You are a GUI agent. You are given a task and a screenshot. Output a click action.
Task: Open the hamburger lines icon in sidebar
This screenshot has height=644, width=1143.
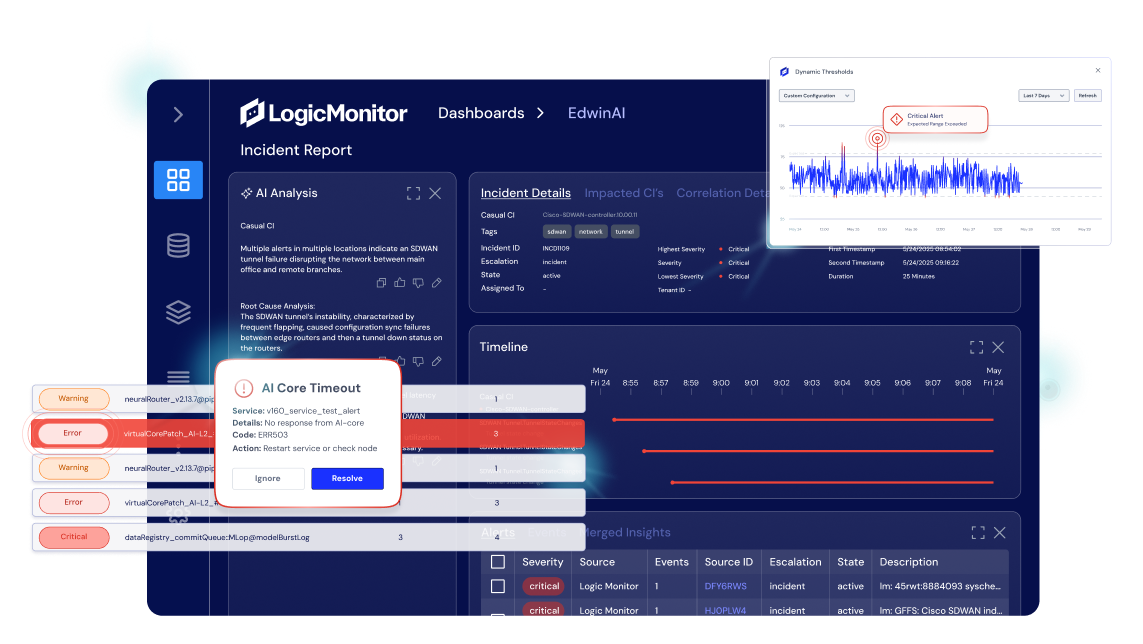coord(179,376)
